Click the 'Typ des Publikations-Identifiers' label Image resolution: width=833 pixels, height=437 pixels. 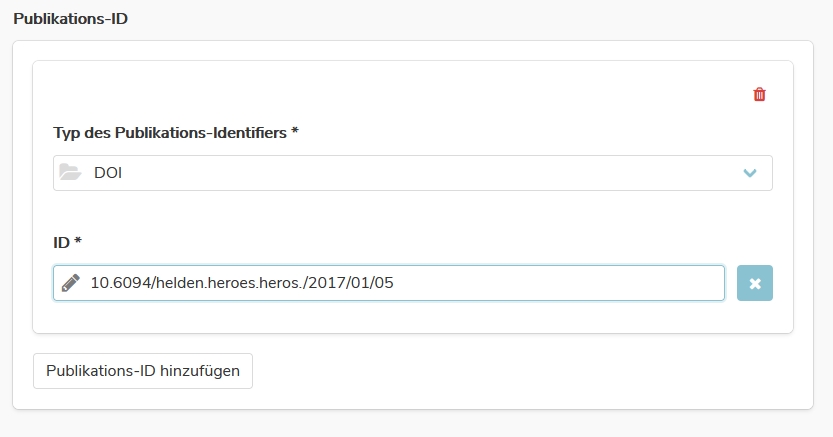pos(176,133)
